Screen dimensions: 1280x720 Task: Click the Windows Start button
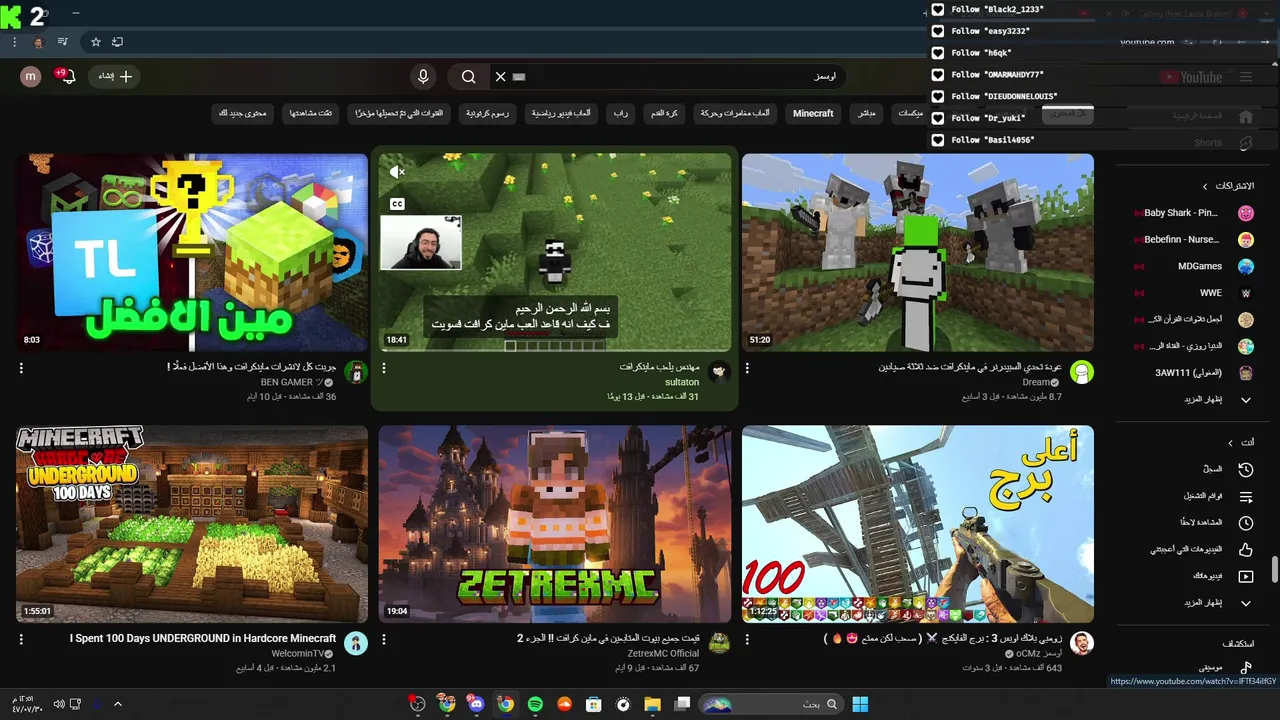860,704
